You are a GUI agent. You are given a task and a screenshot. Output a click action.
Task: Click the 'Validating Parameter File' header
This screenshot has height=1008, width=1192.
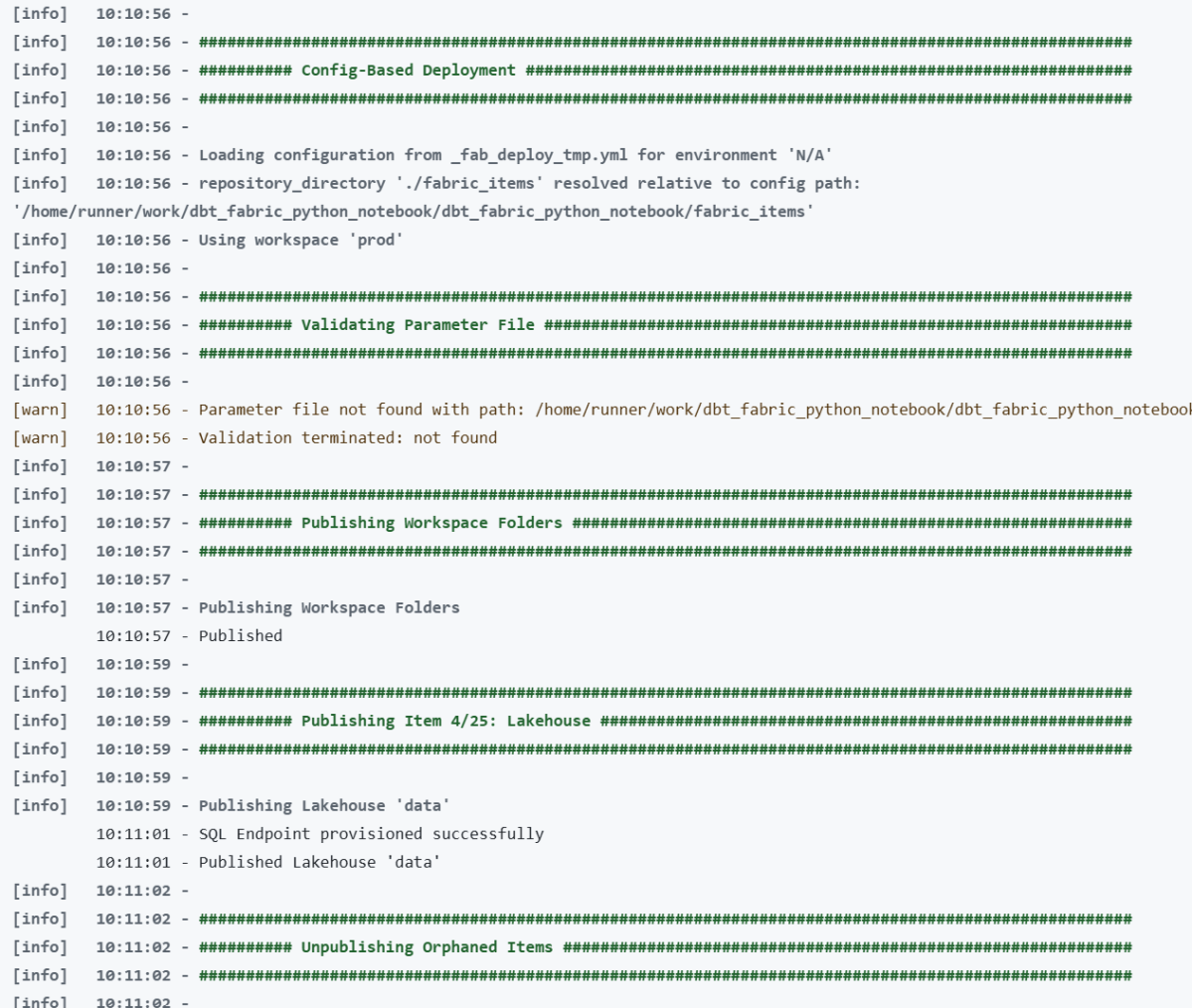pyautogui.click(x=418, y=325)
